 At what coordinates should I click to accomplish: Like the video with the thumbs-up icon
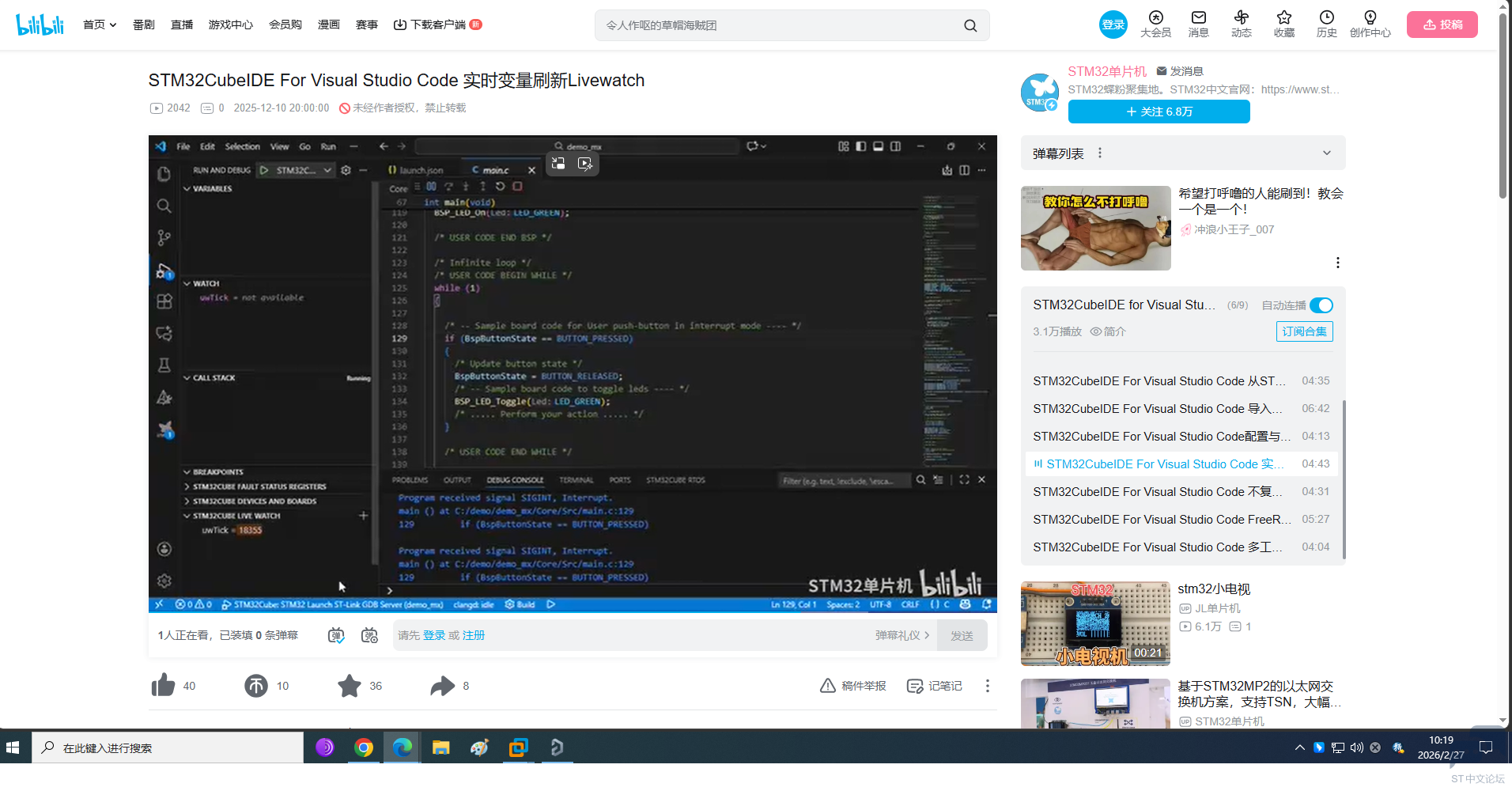tap(164, 685)
